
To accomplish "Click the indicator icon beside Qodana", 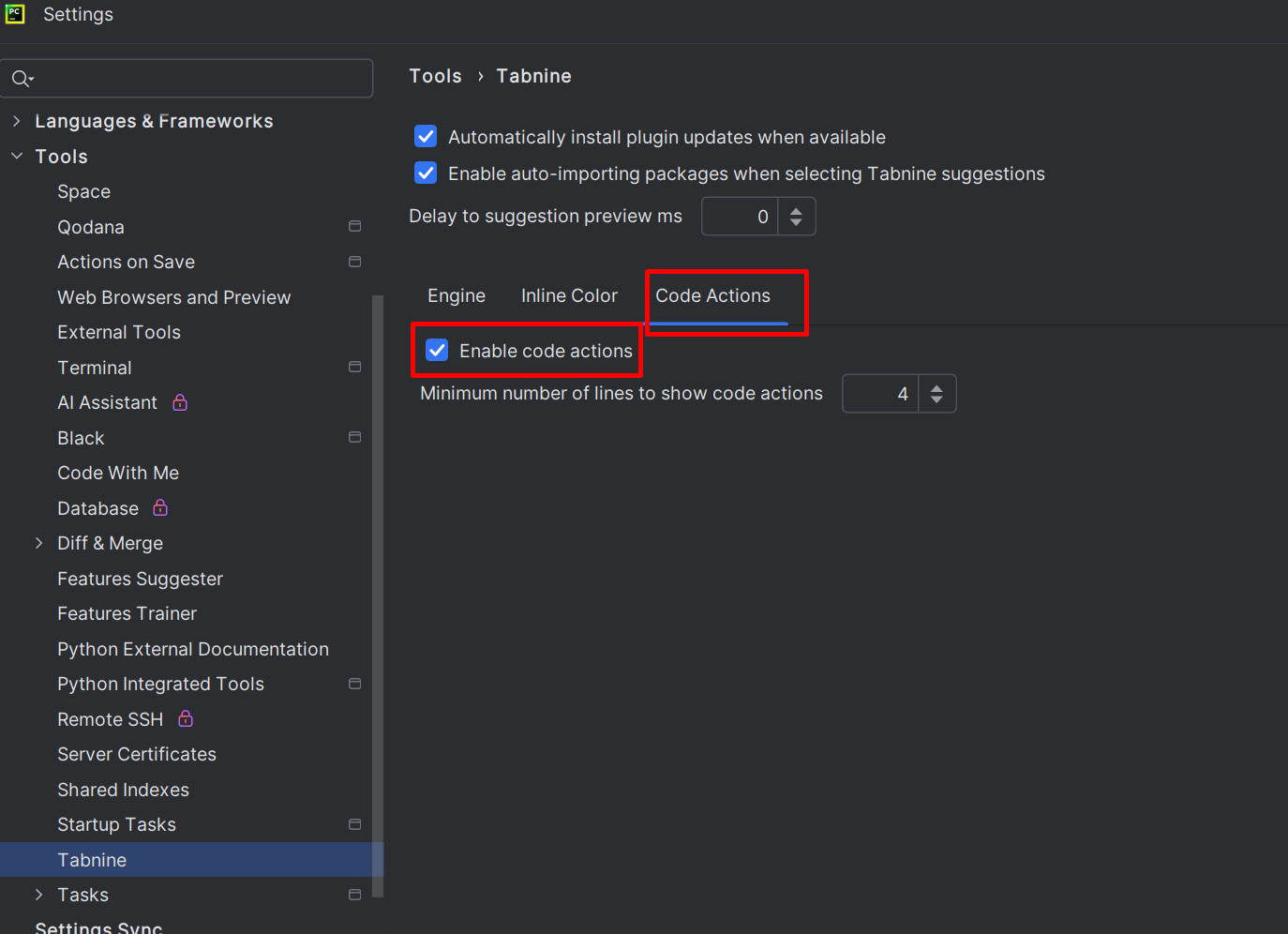I will pos(354,225).
